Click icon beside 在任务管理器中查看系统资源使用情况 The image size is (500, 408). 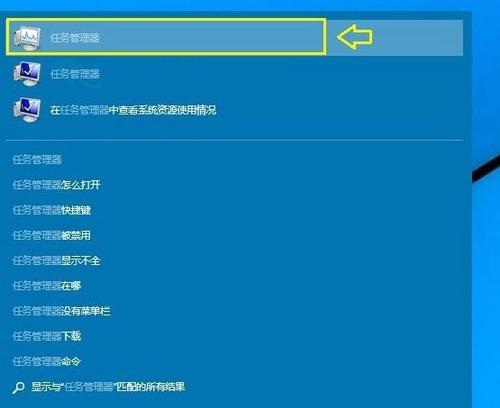click(x=27, y=110)
